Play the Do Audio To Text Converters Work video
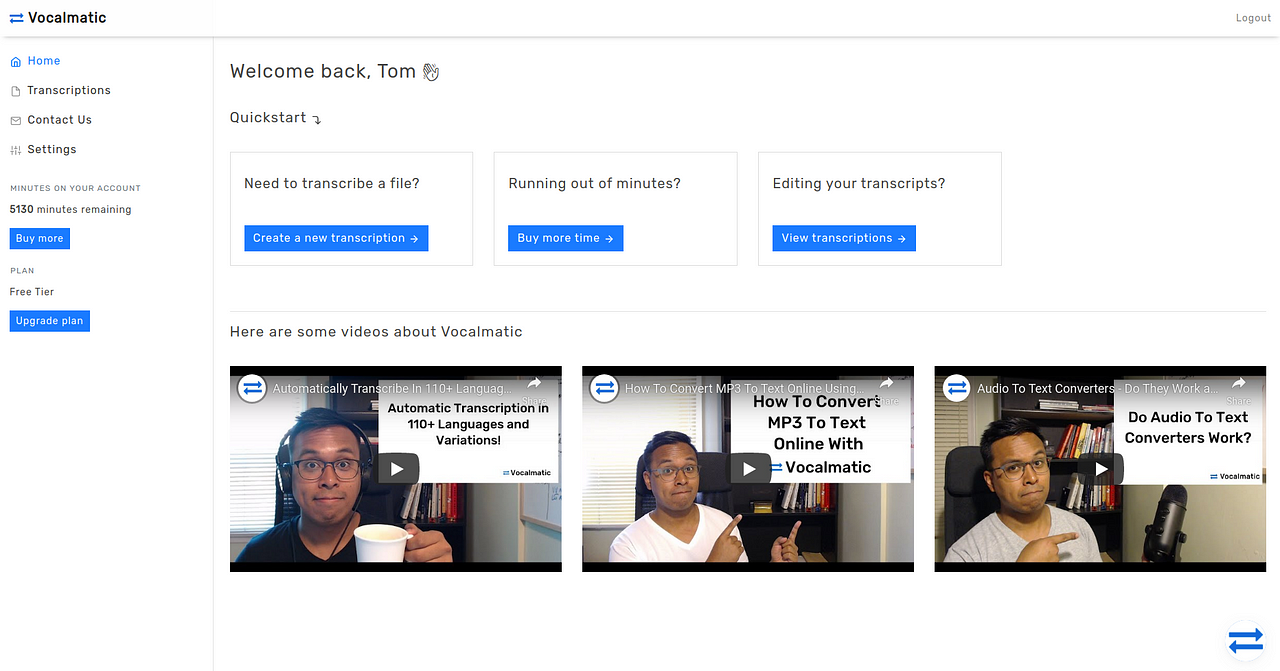This screenshot has width=1280, height=671. [1102, 468]
